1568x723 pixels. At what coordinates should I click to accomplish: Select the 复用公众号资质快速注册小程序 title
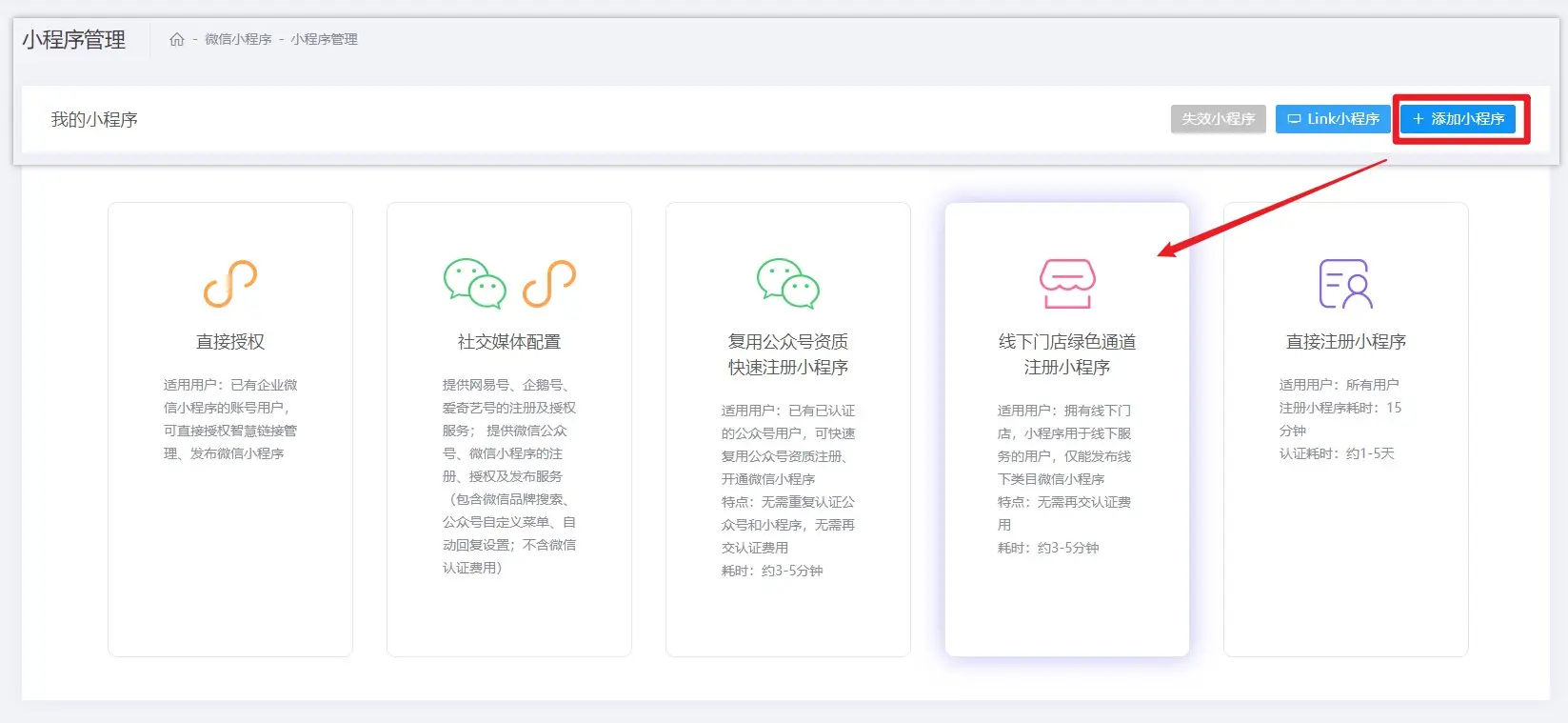click(787, 354)
